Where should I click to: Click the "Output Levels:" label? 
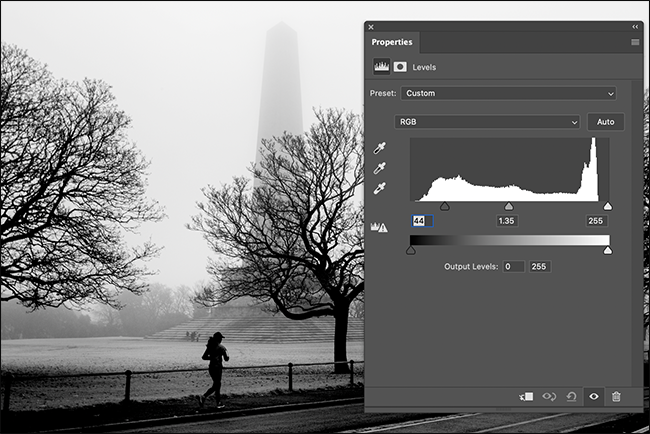pos(471,267)
